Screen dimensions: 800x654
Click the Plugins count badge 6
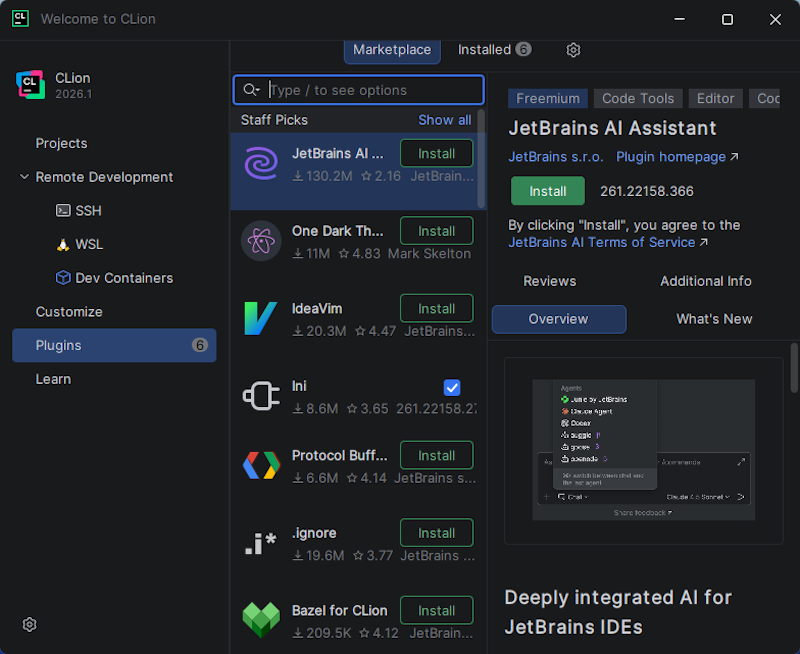click(x=200, y=345)
